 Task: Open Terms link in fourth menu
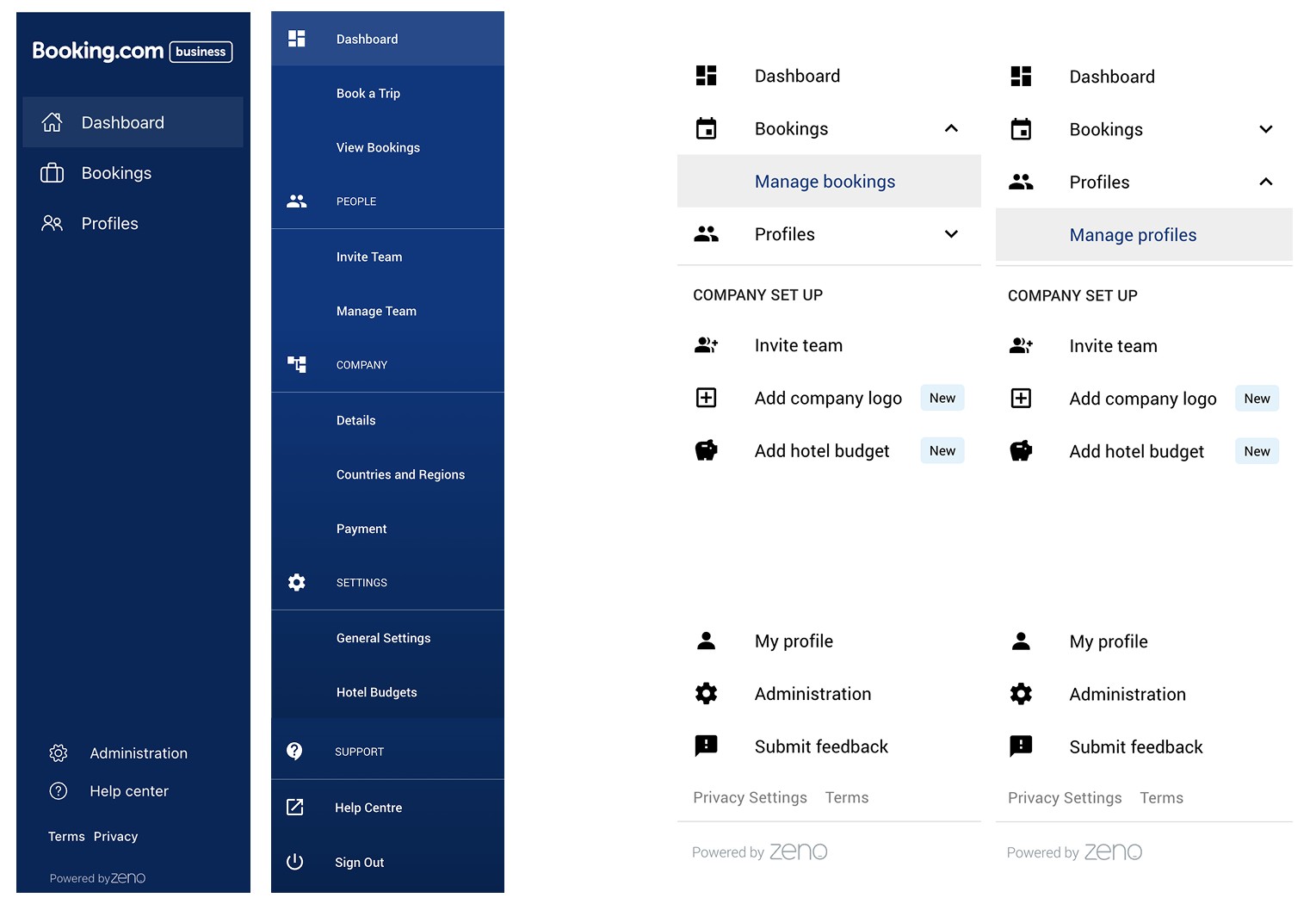click(x=1162, y=798)
